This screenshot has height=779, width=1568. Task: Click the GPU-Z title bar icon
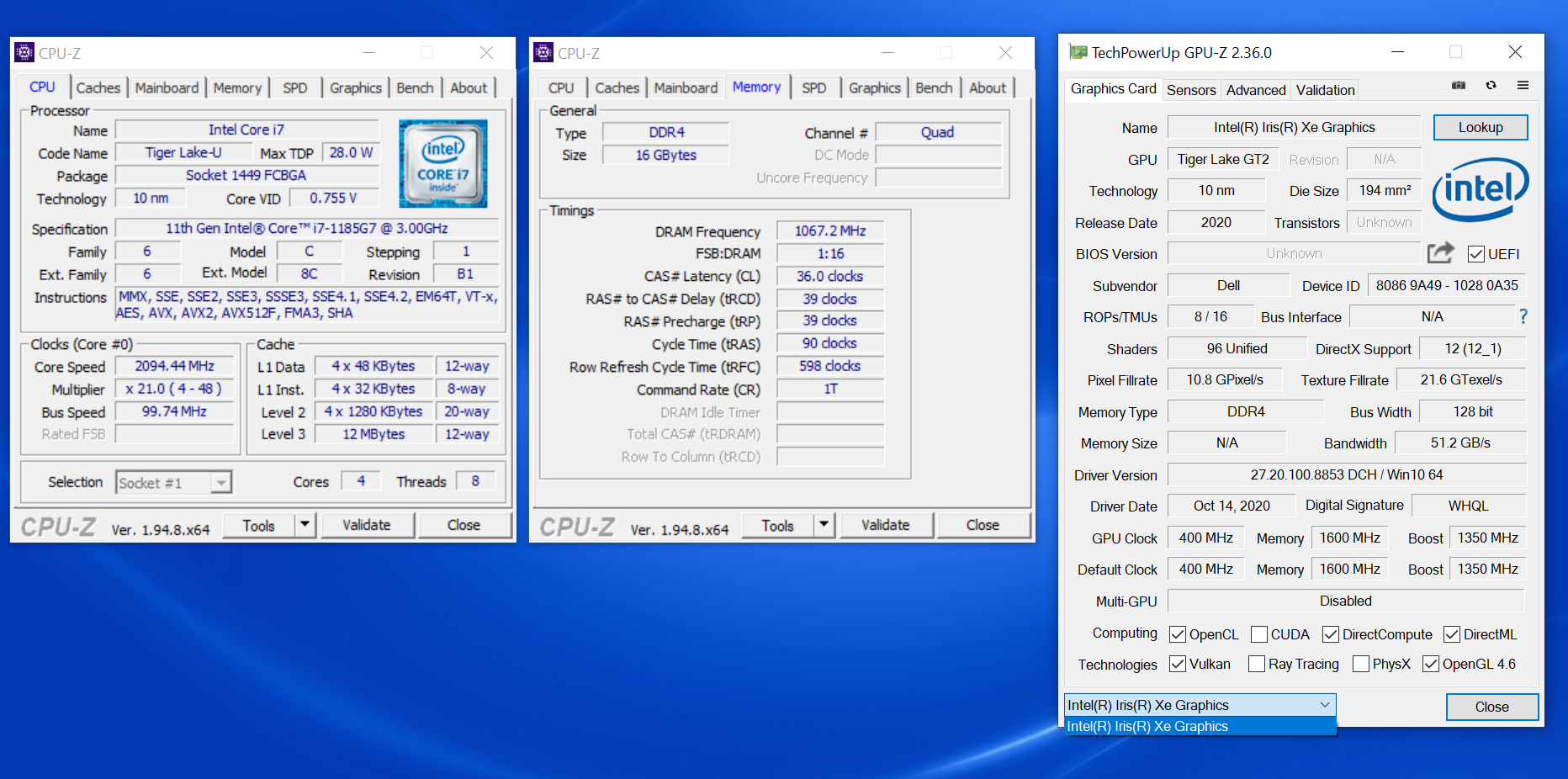click(1078, 52)
